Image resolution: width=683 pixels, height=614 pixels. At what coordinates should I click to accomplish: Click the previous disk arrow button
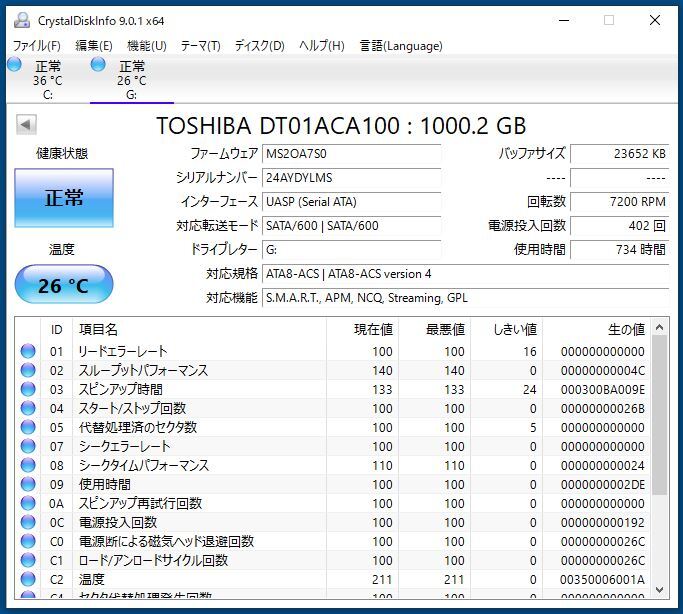click(26, 125)
